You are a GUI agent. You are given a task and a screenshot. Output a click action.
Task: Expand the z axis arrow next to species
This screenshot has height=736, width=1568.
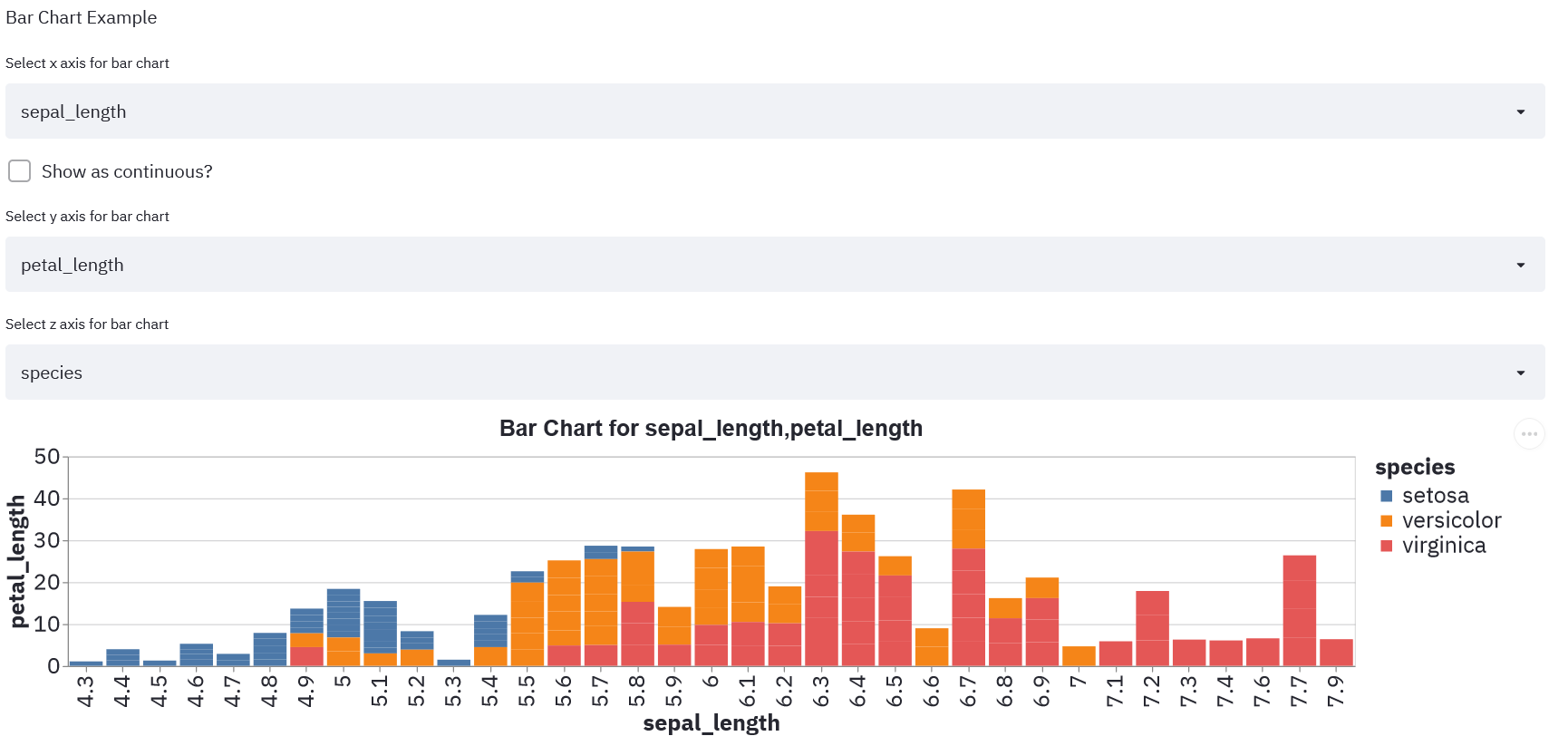1521,373
